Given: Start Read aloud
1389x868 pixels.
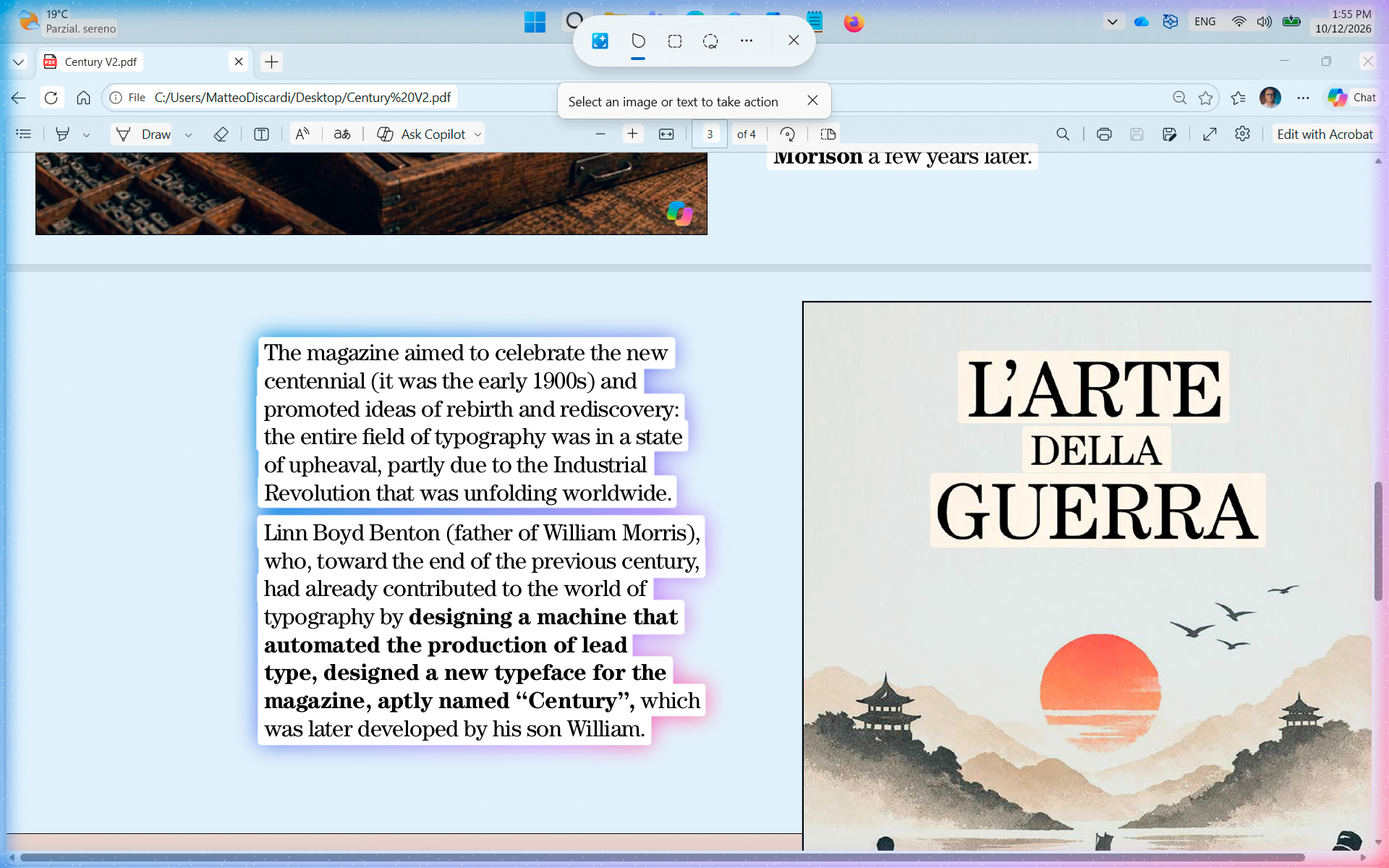Looking at the screenshot, I should coord(302,134).
